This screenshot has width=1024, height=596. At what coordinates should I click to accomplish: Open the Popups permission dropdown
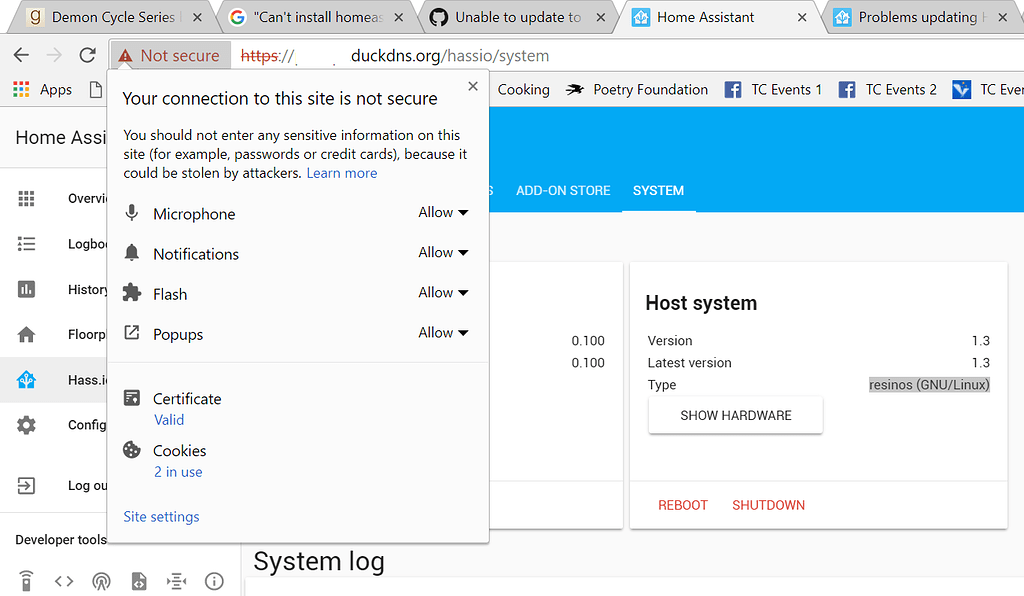click(x=443, y=333)
